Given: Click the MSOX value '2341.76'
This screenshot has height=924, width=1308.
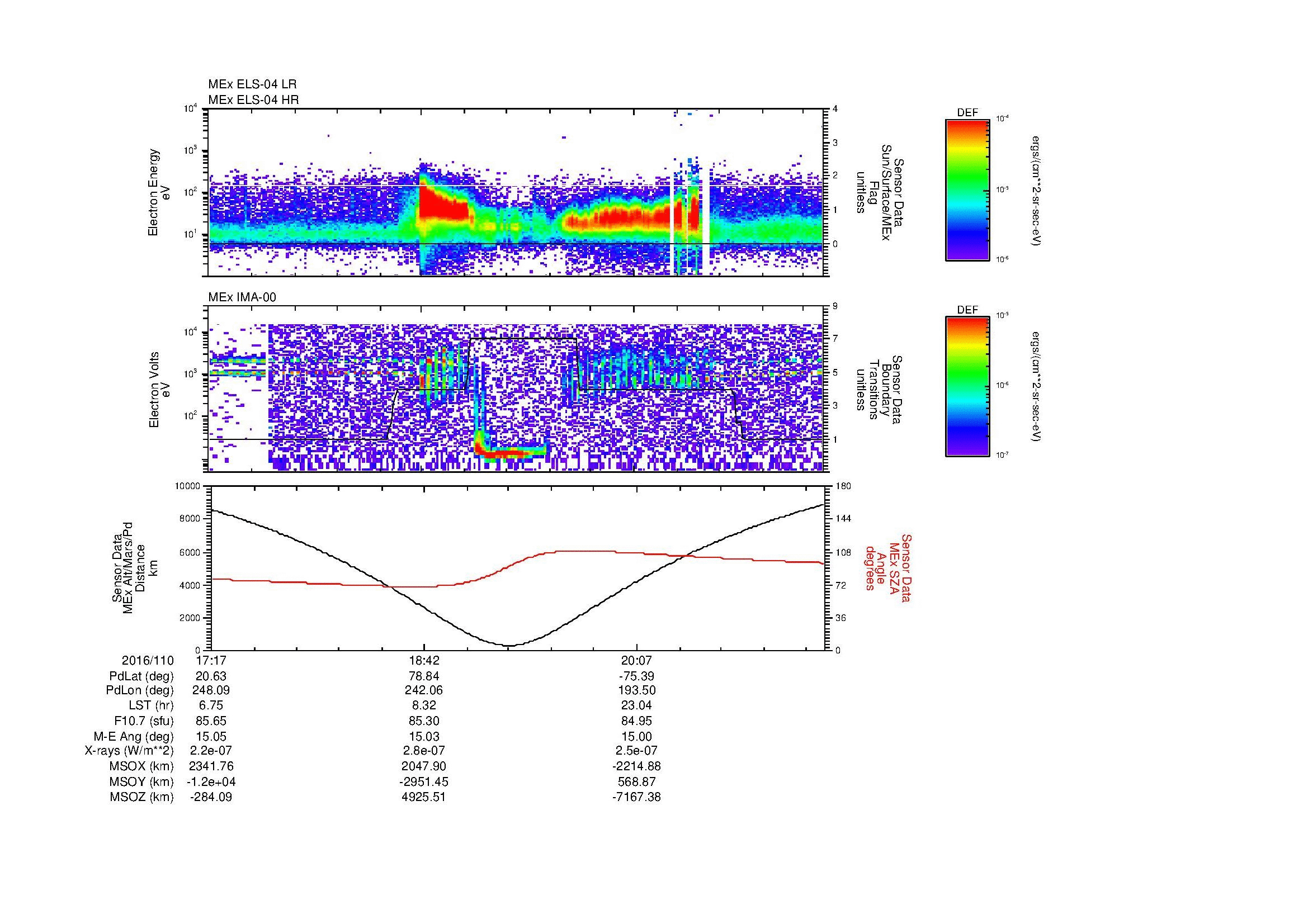Looking at the screenshot, I should pos(211,766).
